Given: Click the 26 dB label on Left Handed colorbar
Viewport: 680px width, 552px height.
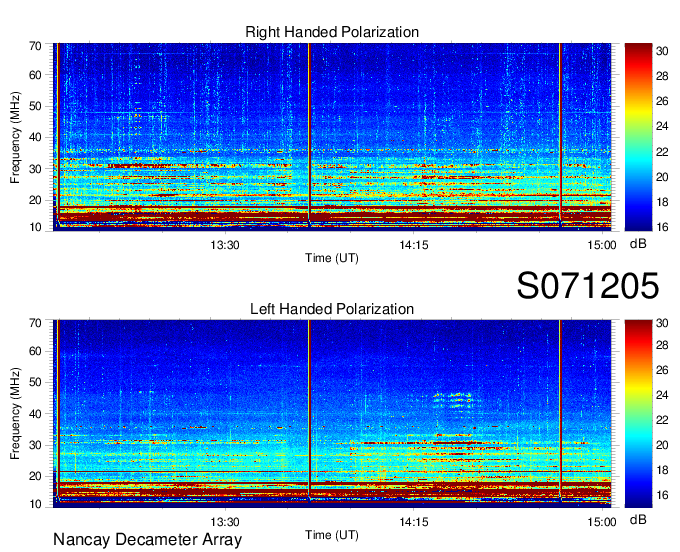Looking at the screenshot, I should 662,370.
